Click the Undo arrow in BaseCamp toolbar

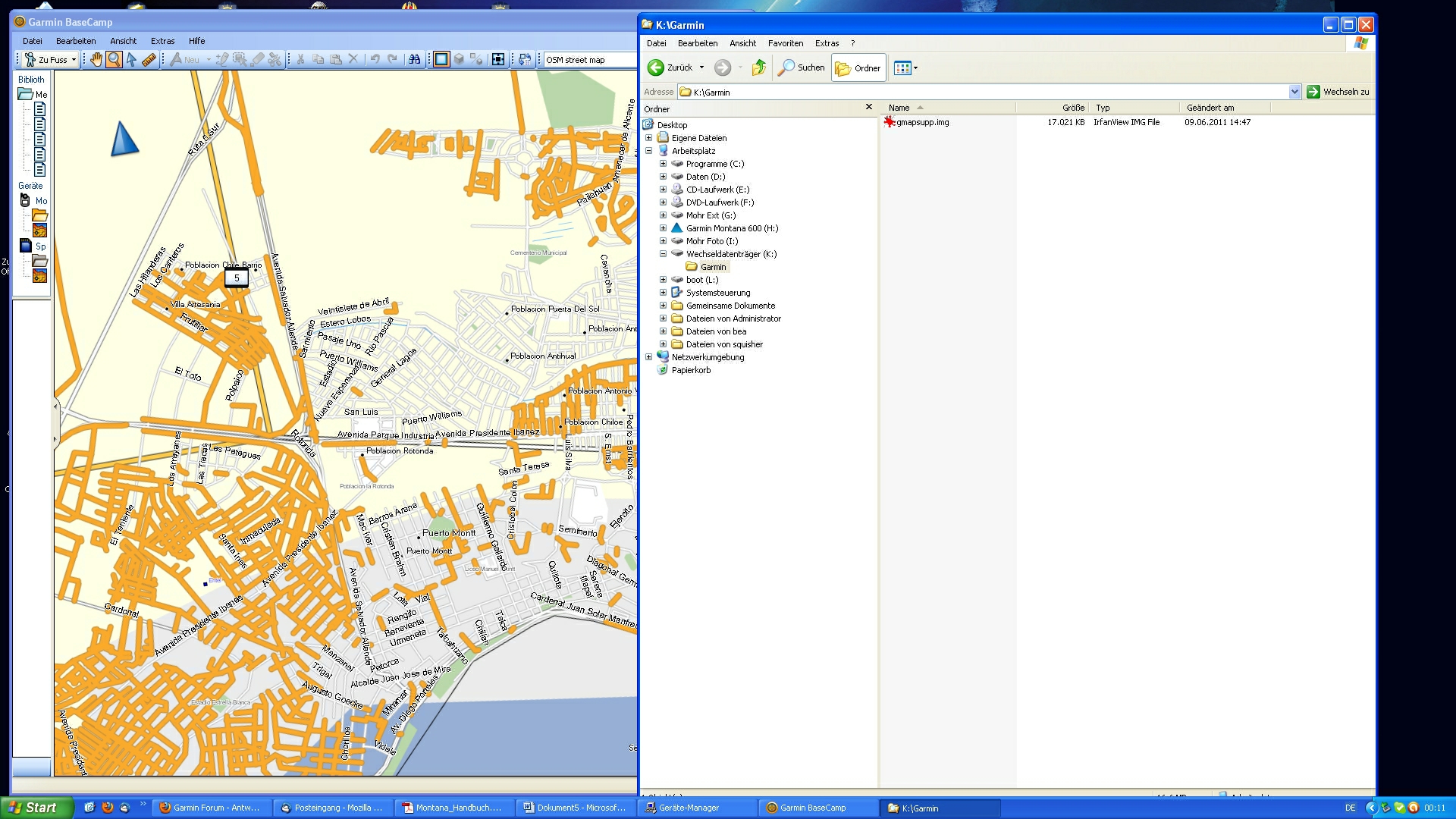pos(375,60)
